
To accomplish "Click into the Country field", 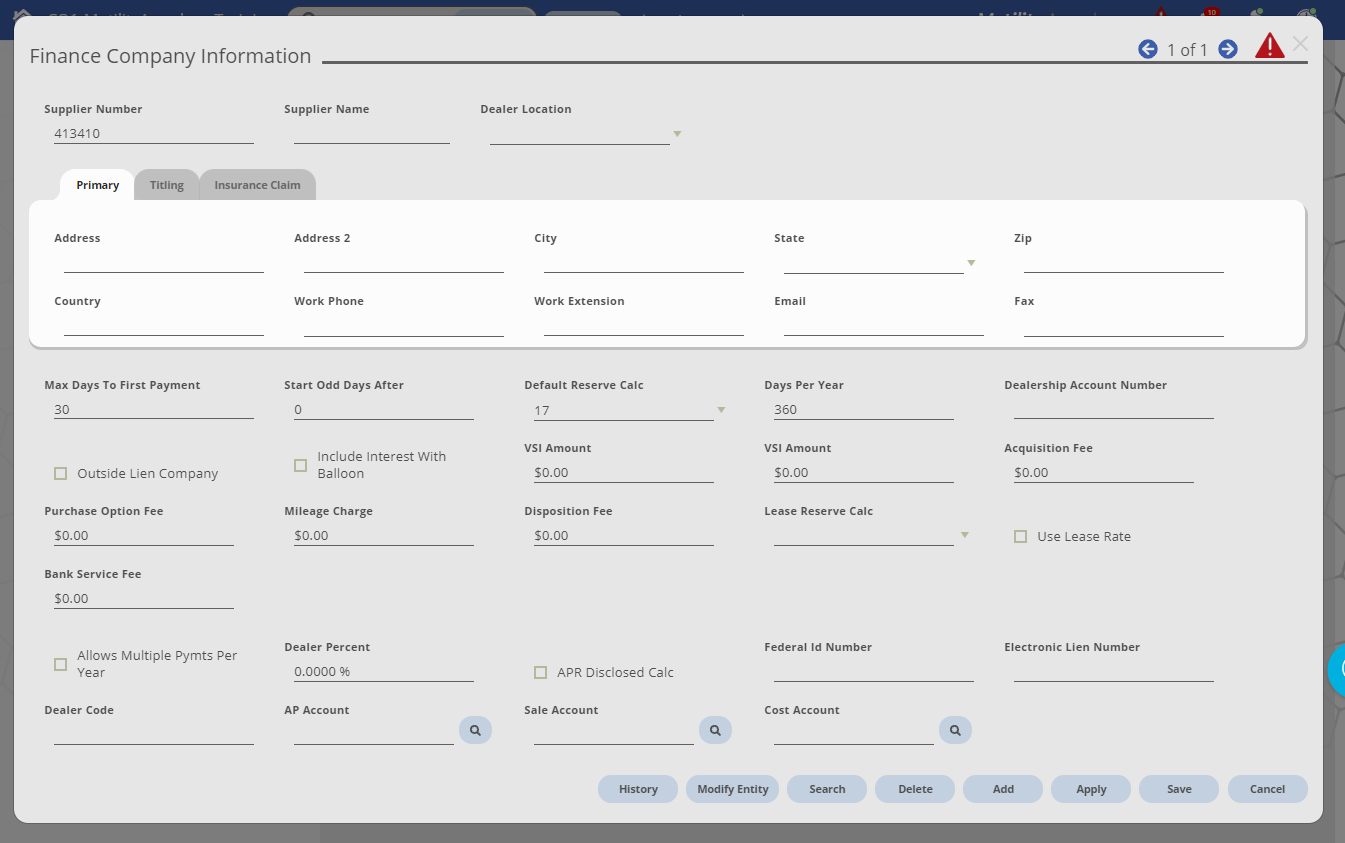I will (164, 325).
